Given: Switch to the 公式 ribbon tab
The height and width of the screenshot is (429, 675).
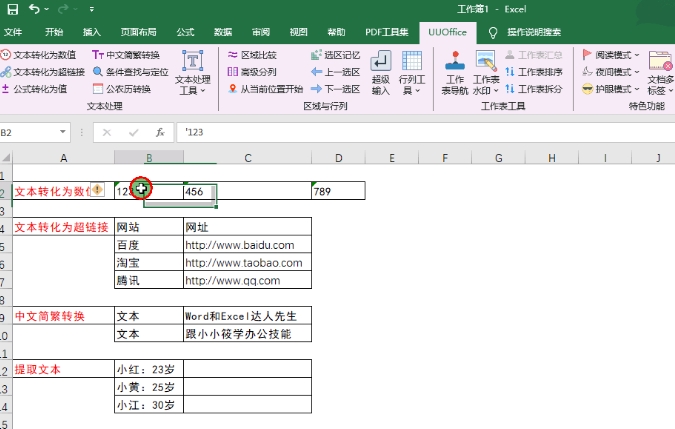Looking at the screenshot, I should (185, 32).
